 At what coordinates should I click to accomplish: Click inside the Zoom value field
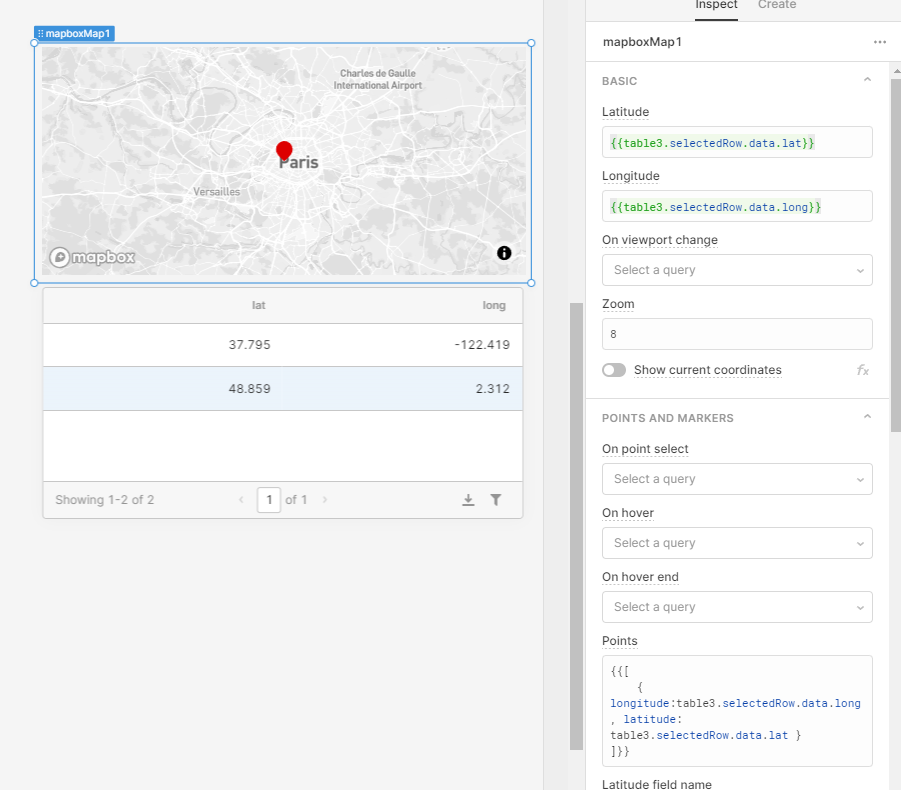736,334
